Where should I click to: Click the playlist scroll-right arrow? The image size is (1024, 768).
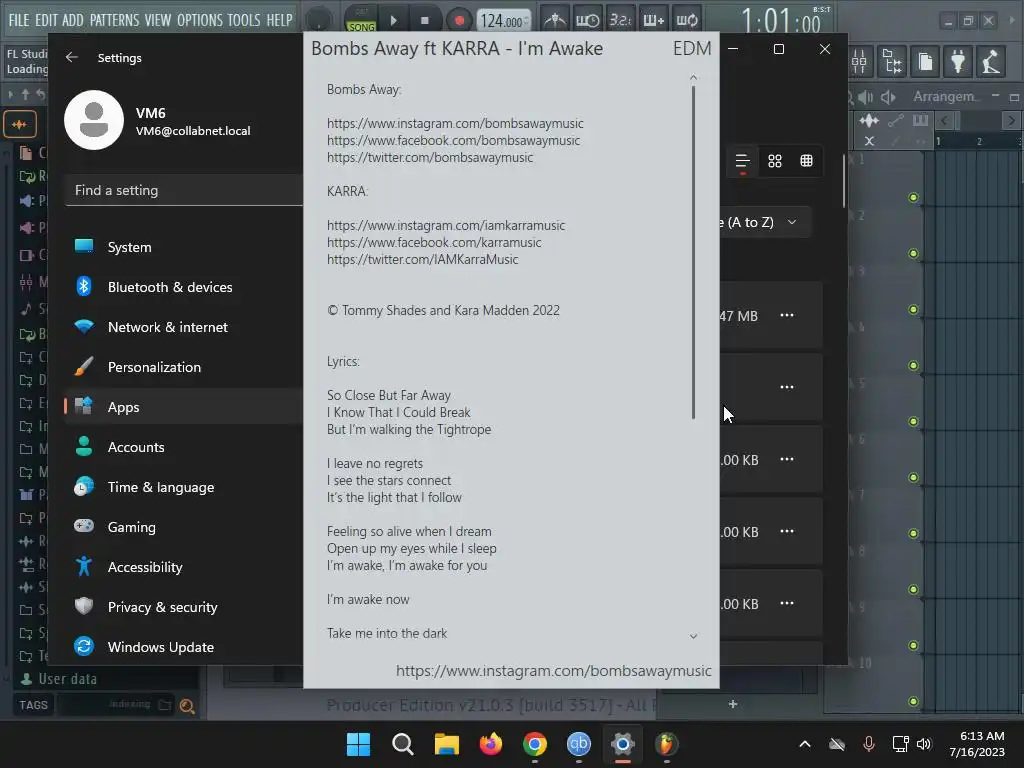click(x=1012, y=120)
